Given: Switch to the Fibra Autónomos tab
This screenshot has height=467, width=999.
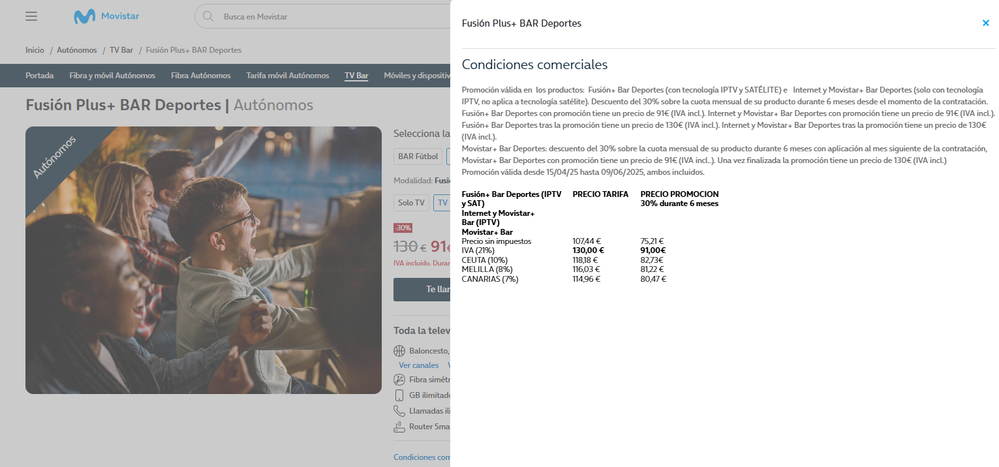Looking at the screenshot, I should click(201, 76).
